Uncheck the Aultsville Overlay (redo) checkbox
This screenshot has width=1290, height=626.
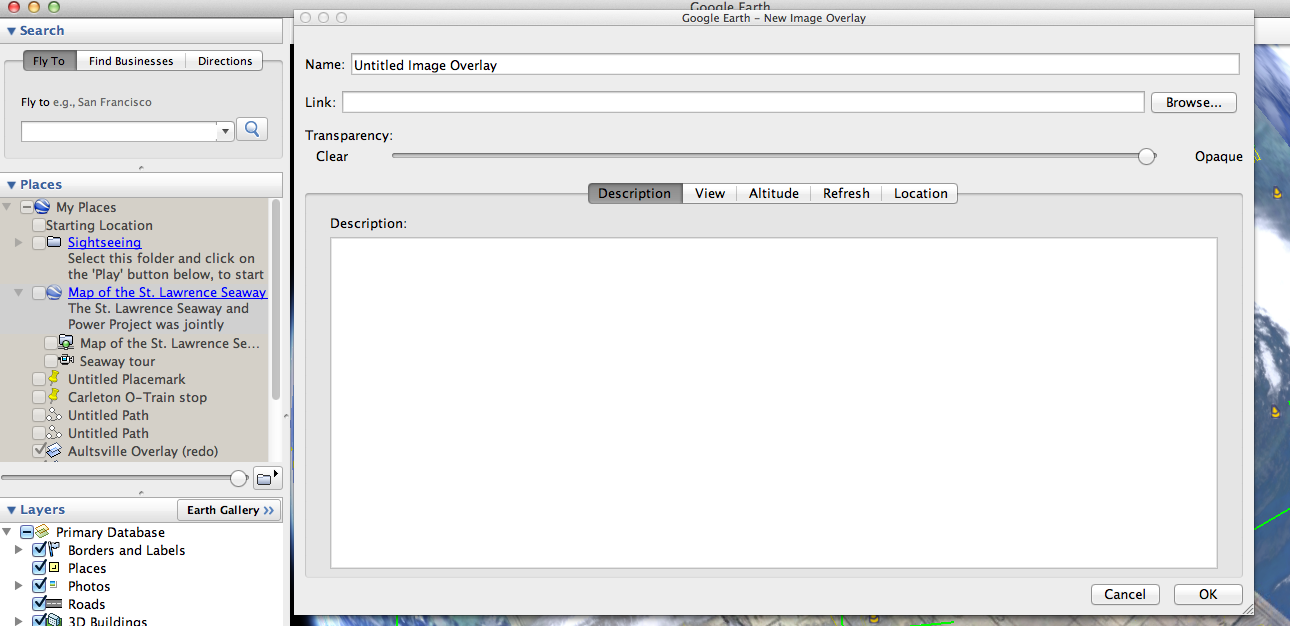click(x=40, y=451)
